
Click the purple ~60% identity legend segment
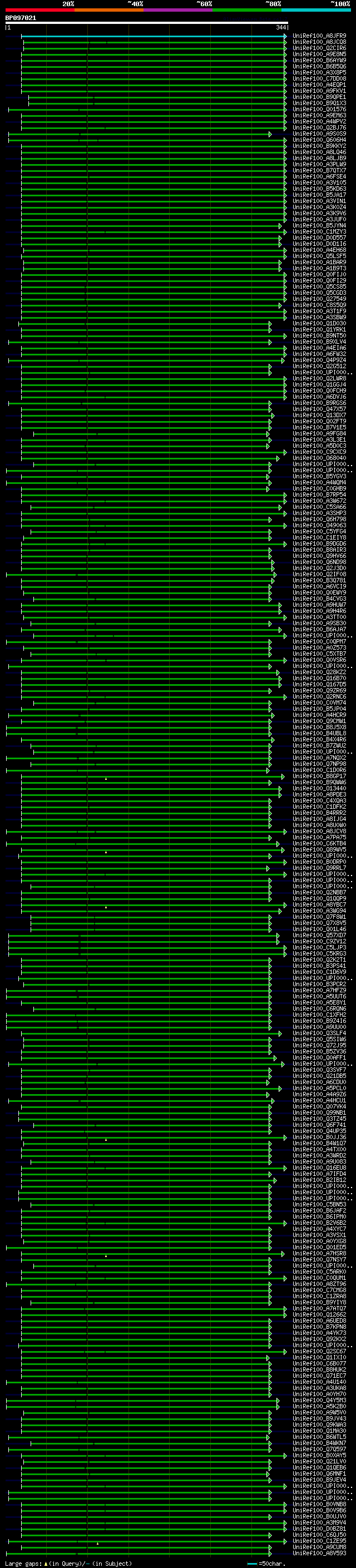tap(179, 10)
